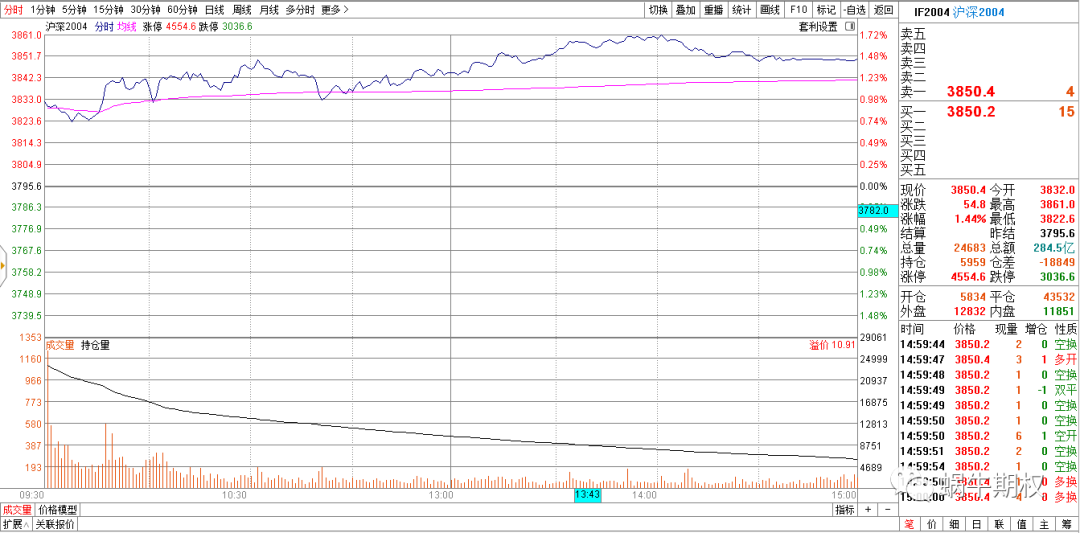This screenshot has height=533, width=1080.
Task: Click the 3782.0 price marker on the right axis
Action: click(878, 211)
